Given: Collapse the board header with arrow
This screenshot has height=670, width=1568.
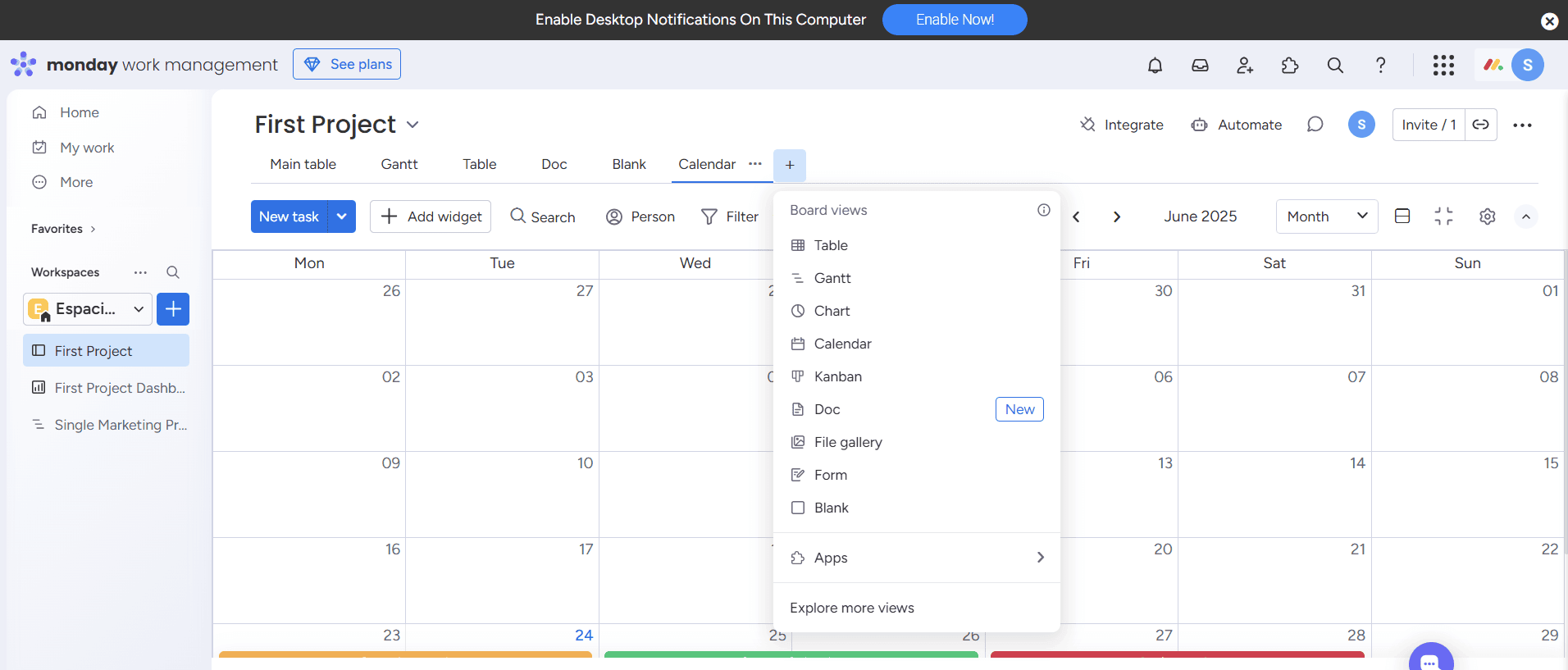Looking at the screenshot, I should (1525, 216).
